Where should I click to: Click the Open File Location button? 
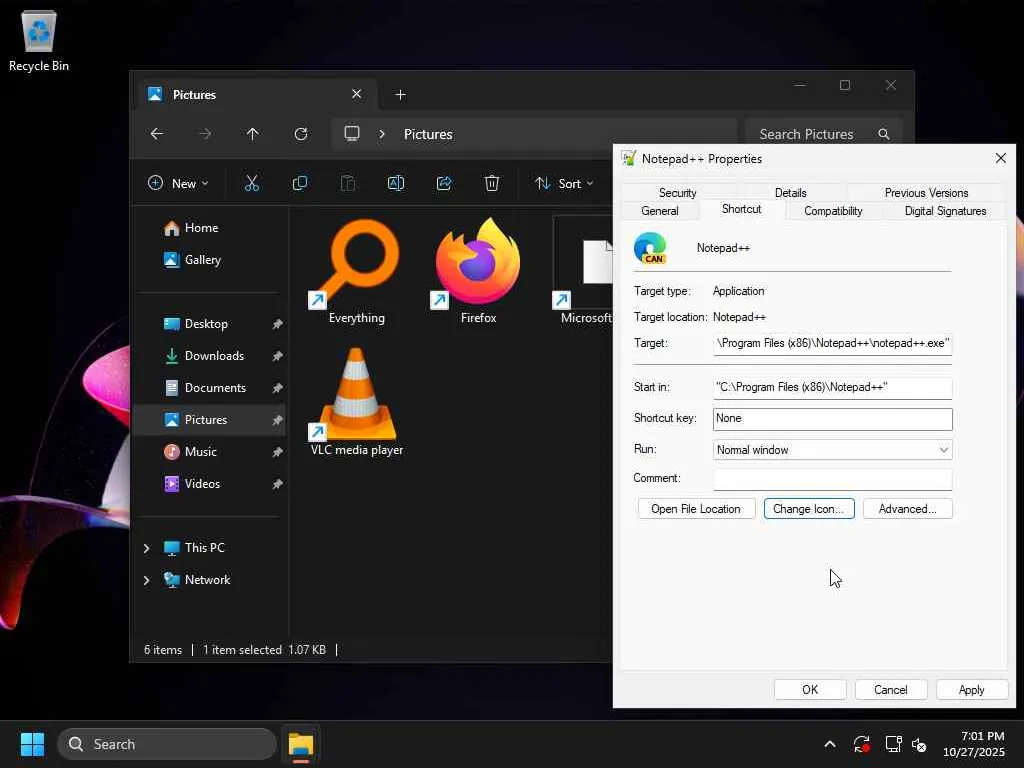click(696, 509)
